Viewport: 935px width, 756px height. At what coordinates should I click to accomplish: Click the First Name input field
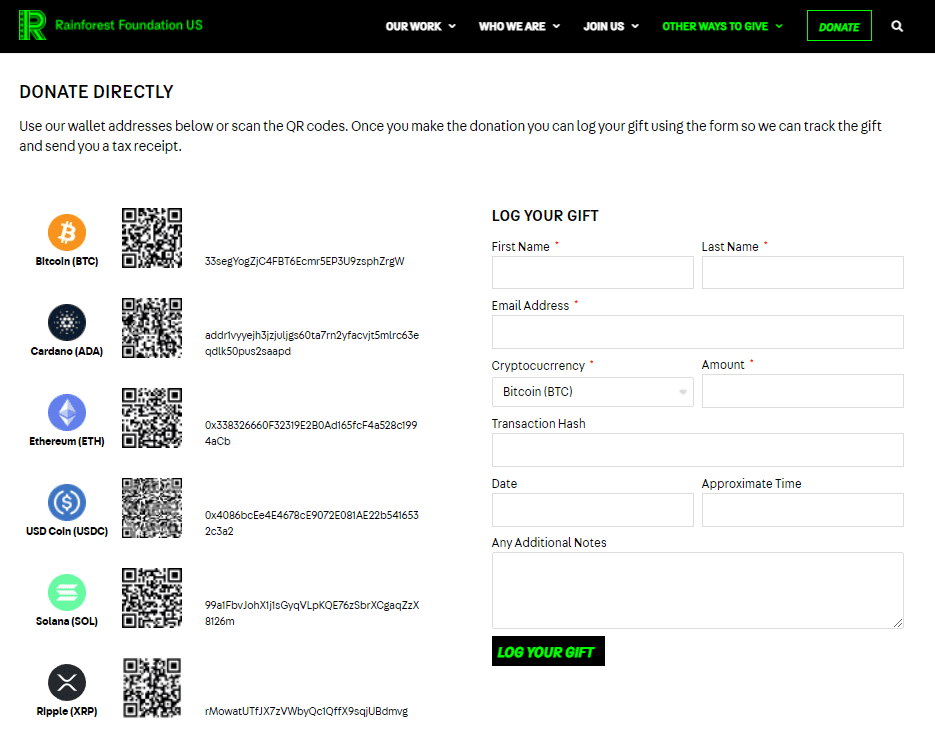(592, 272)
